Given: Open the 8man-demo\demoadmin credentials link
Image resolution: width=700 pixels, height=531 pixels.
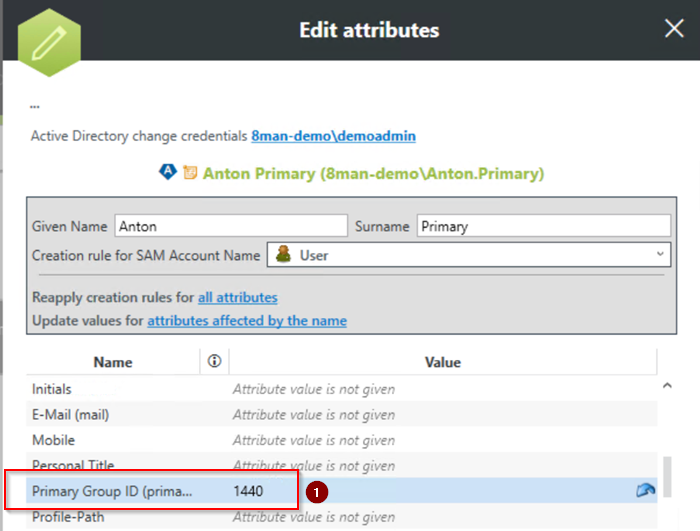Looking at the screenshot, I should tap(333, 135).
